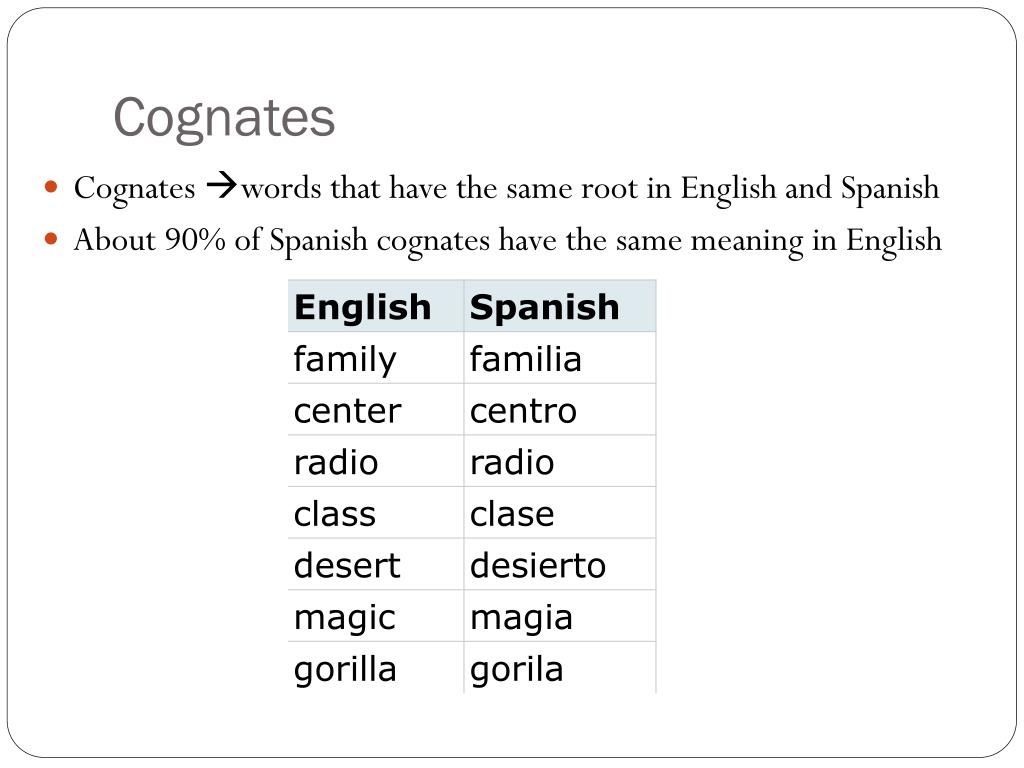This screenshot has height=768, width=1024.
Task: Select the English column header
Action: [376, 306]
